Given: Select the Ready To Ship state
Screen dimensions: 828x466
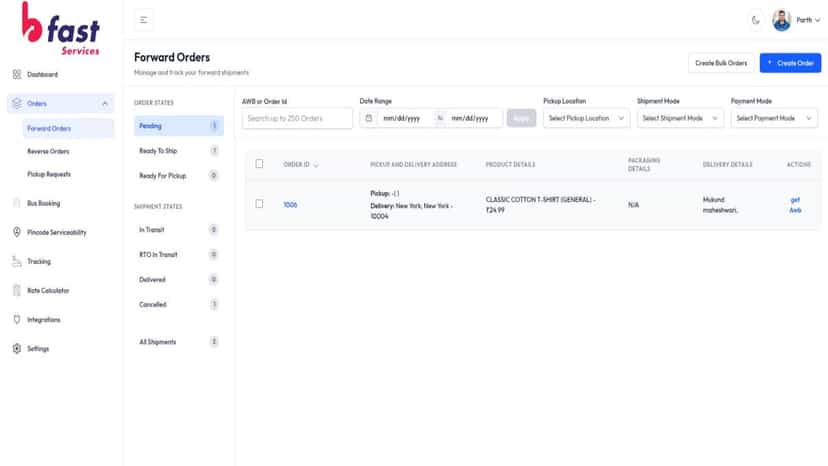Looking at the screenshot, I should tap(178, 151).
